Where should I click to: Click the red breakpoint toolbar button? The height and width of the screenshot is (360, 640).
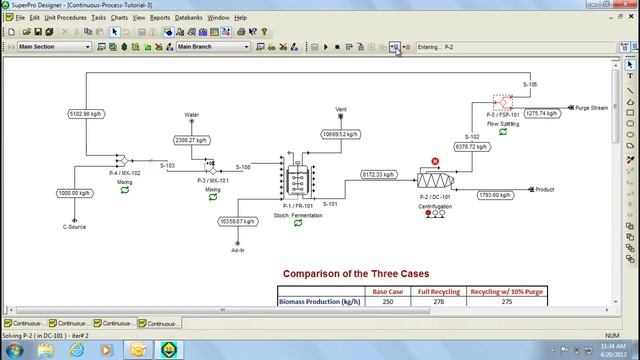pos(406,47)
